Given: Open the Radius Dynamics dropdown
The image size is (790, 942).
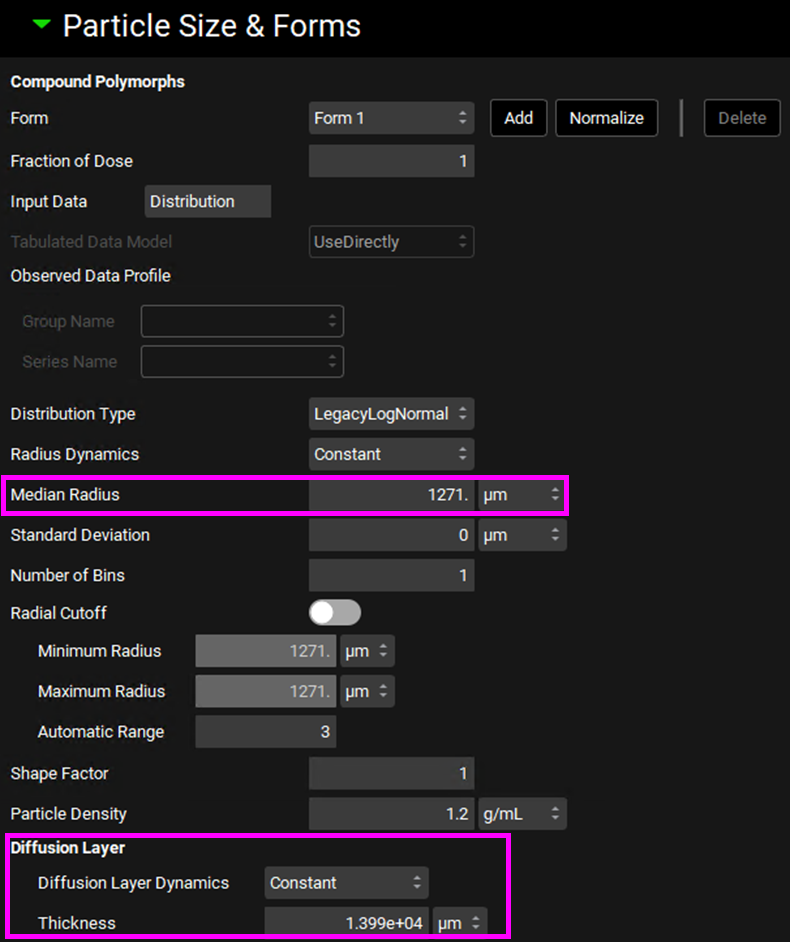Looking at the screenshot, I should 391,454.
